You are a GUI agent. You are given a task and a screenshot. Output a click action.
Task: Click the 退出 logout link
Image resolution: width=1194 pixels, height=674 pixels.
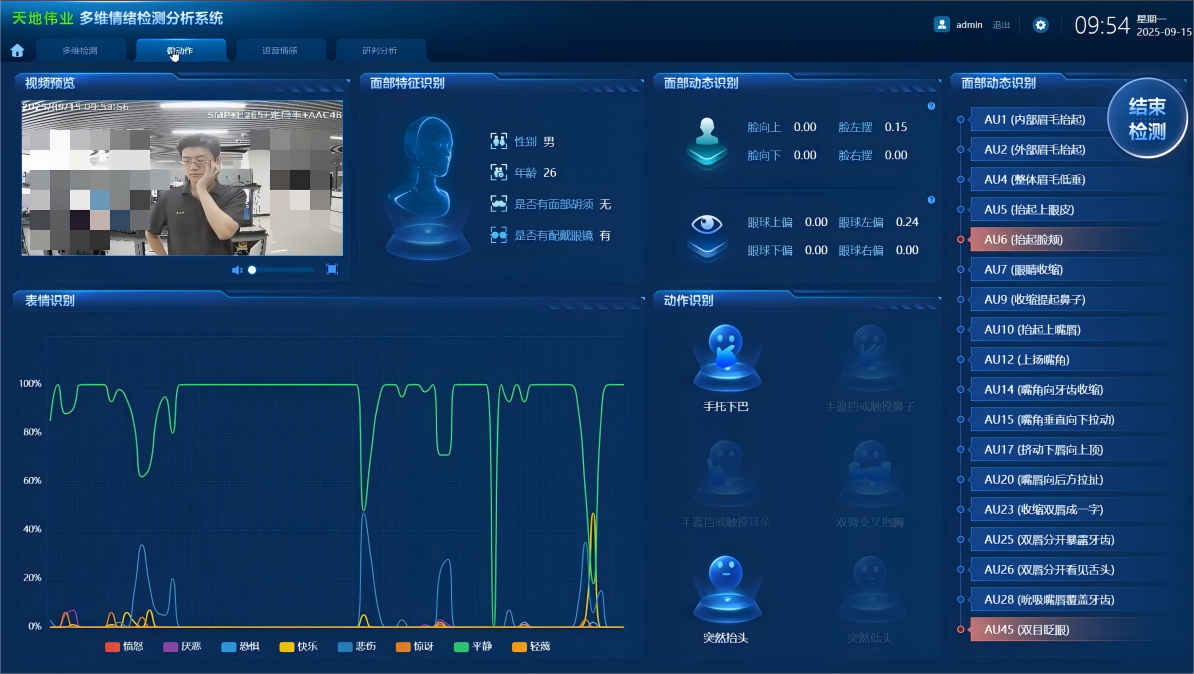(x=1001, y=25)
